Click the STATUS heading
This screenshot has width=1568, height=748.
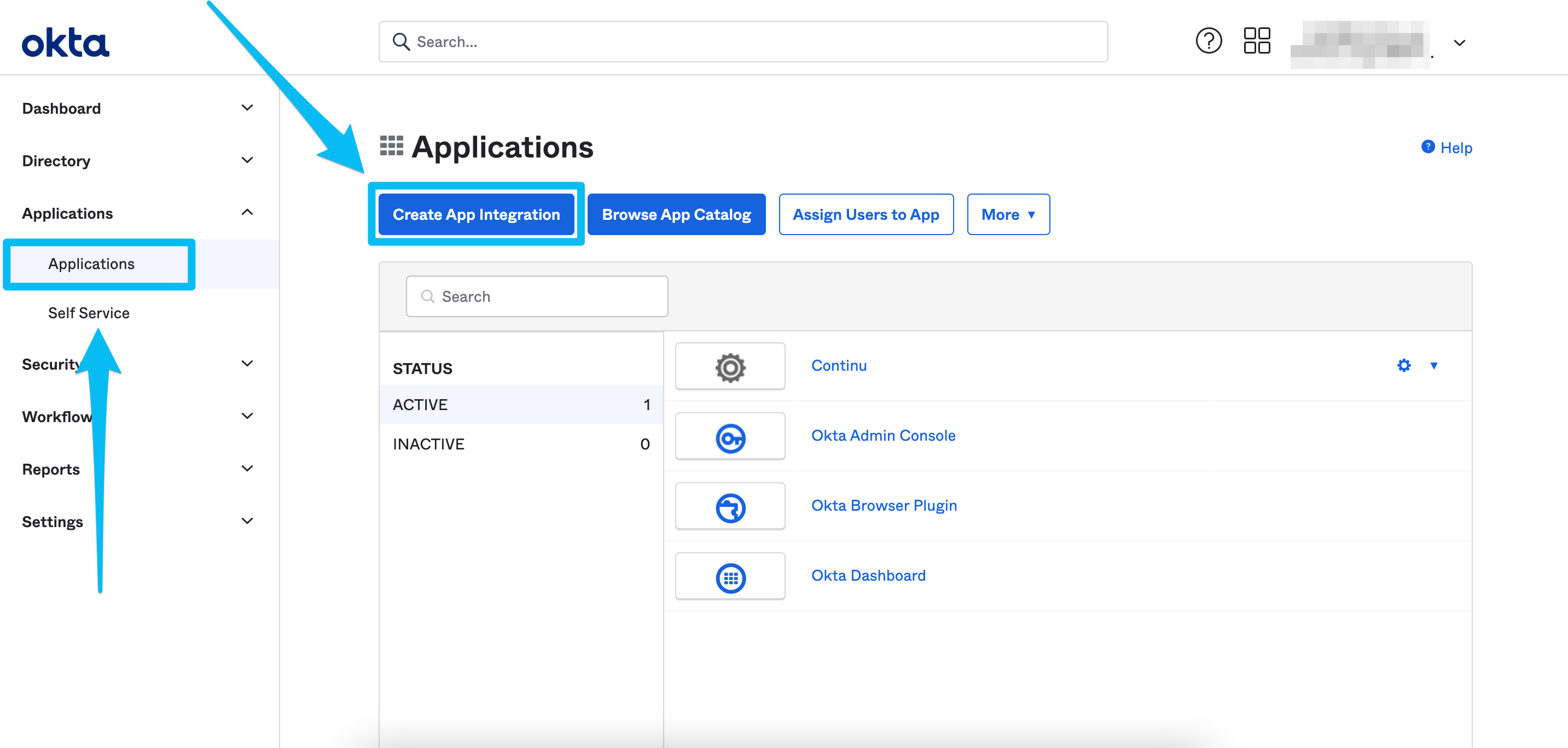pyautogui.click(x=422, y=369)
